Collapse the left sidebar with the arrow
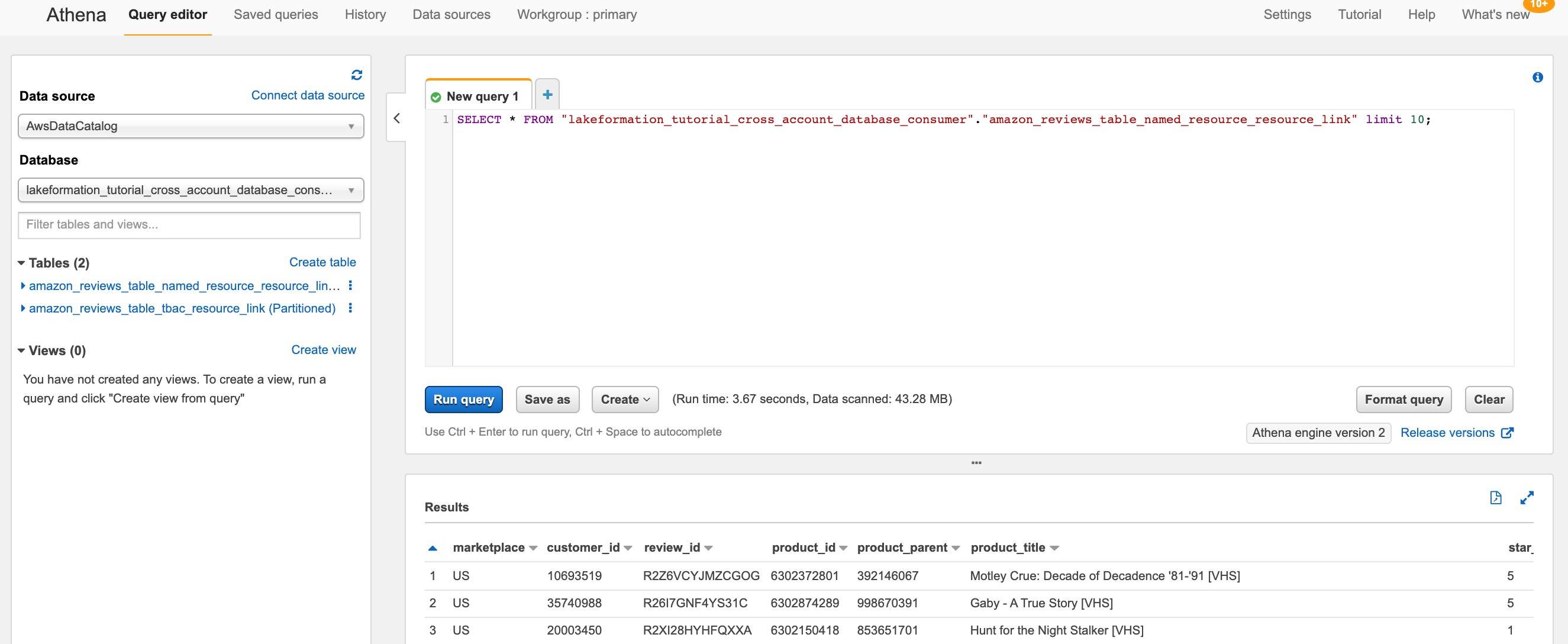 pyautogui.click(x=397, y=118)
